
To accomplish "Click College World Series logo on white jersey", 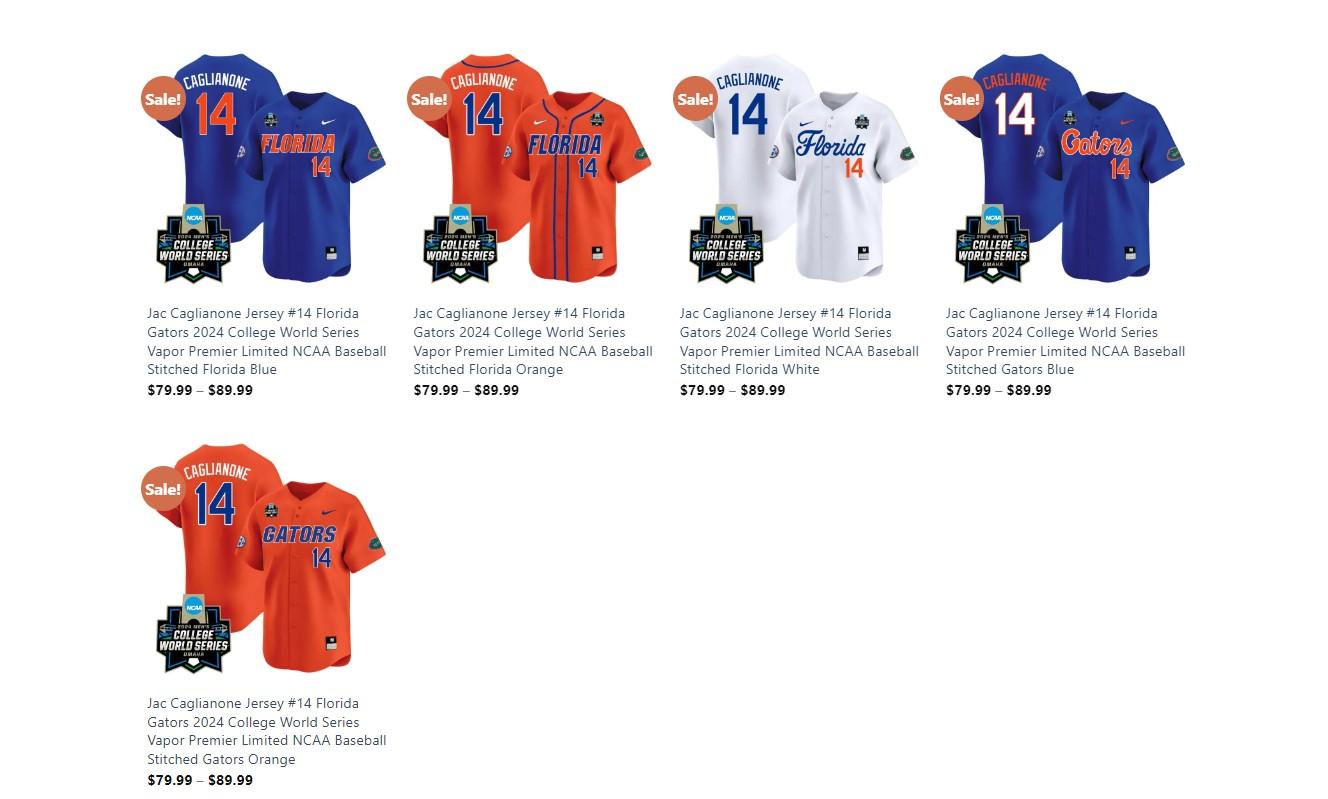I will (x=726, y=244).
